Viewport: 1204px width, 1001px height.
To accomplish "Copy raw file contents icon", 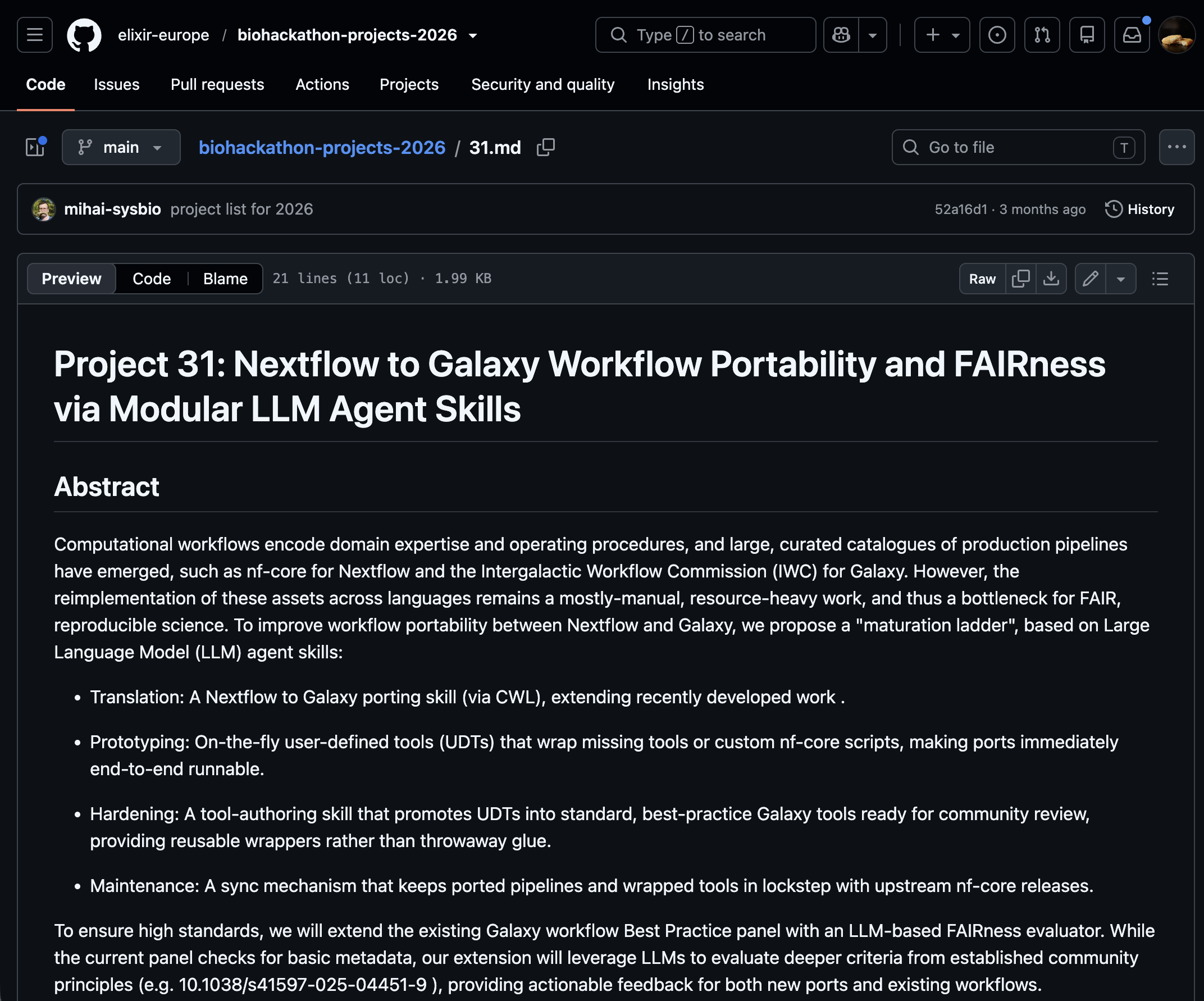I will pos(1020,279).
